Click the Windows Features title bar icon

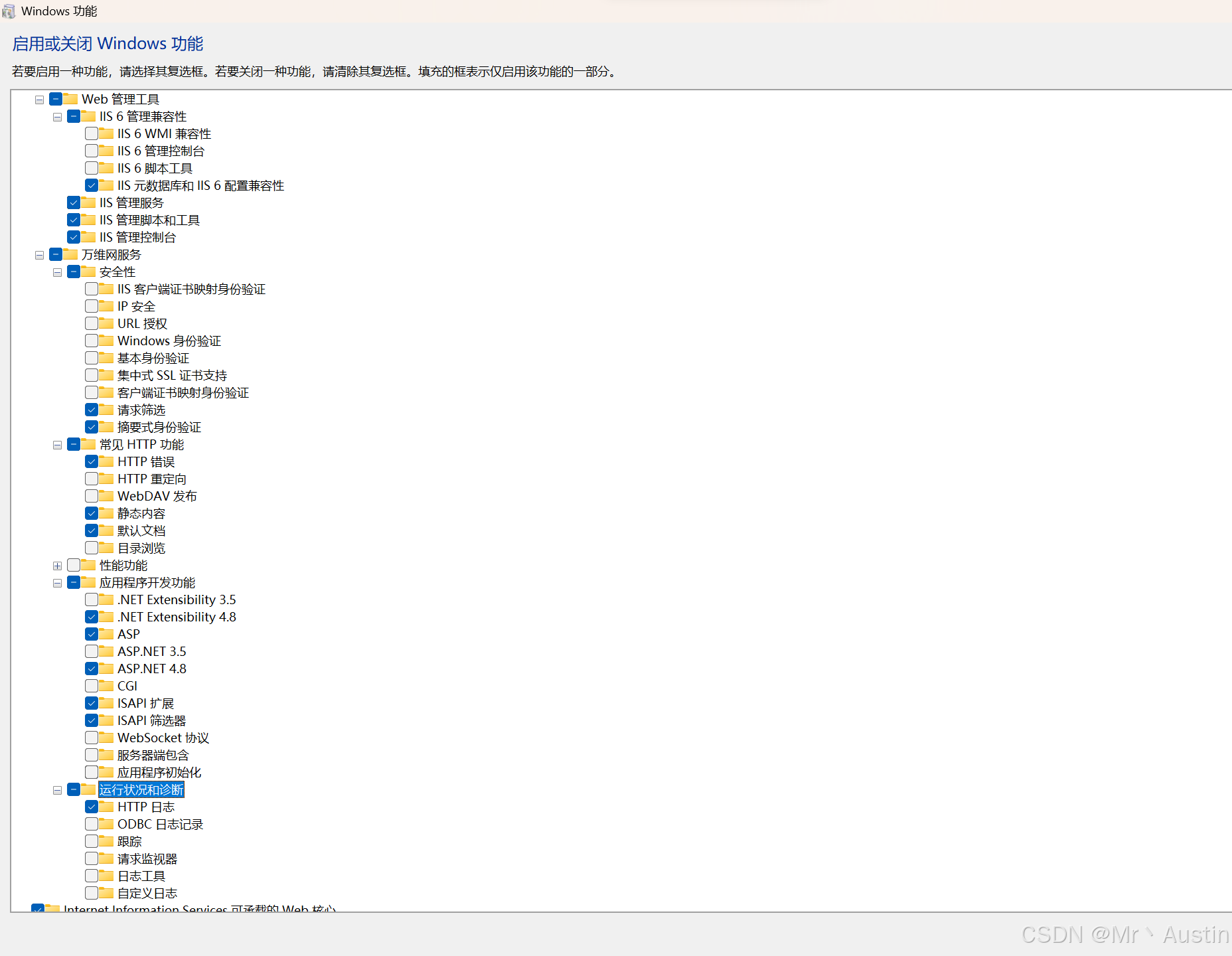[x=9, y=11]
